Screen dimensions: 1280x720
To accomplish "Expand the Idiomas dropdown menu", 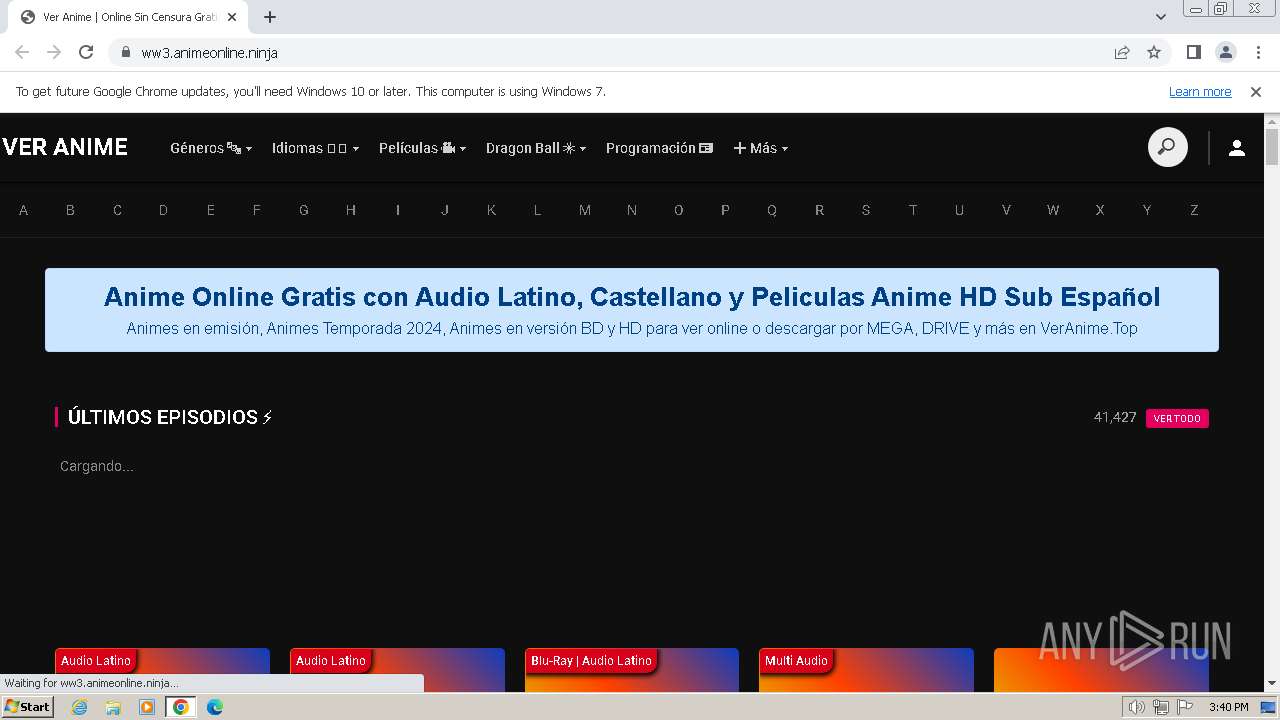I will tap(315, 148).
